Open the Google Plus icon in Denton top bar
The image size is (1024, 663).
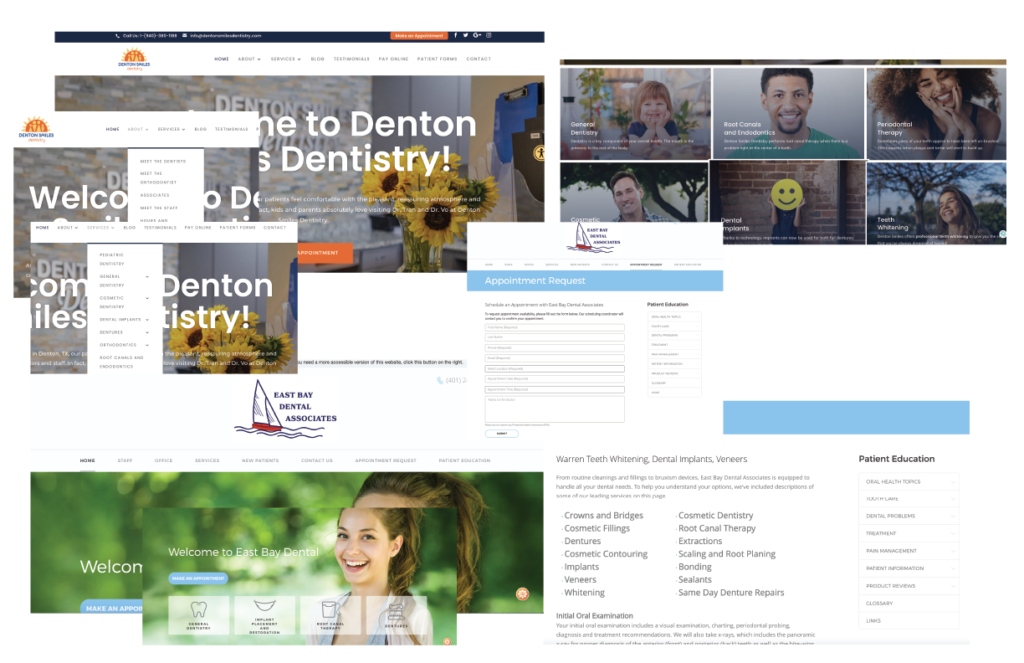(477, 35)
